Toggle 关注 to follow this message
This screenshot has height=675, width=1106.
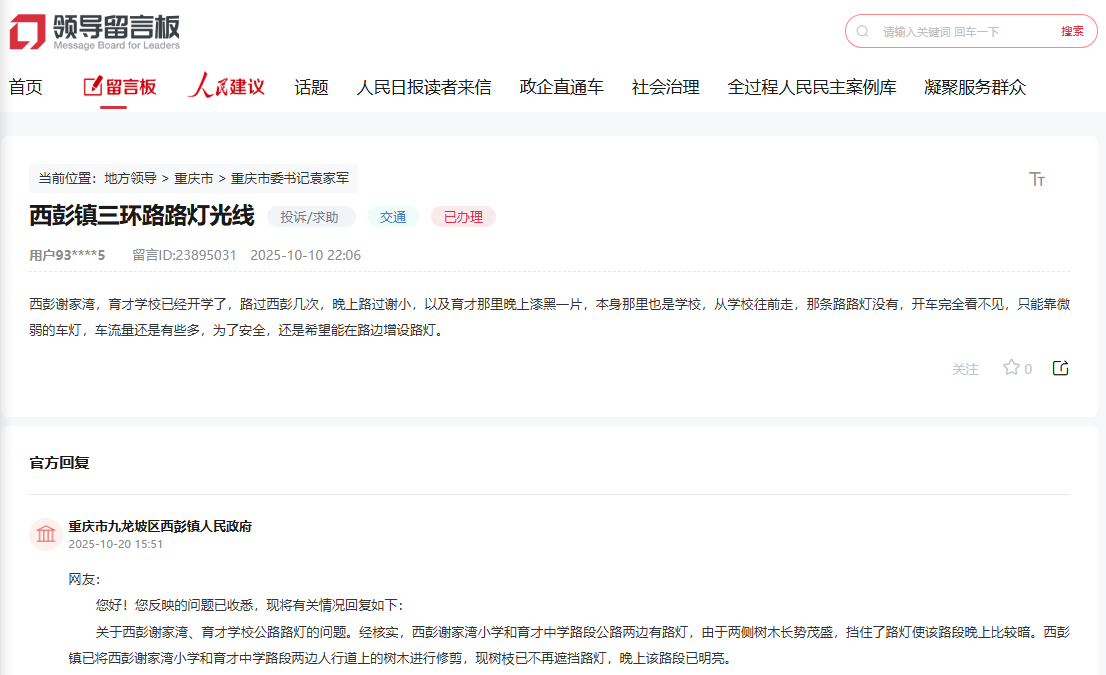point(965,369)
